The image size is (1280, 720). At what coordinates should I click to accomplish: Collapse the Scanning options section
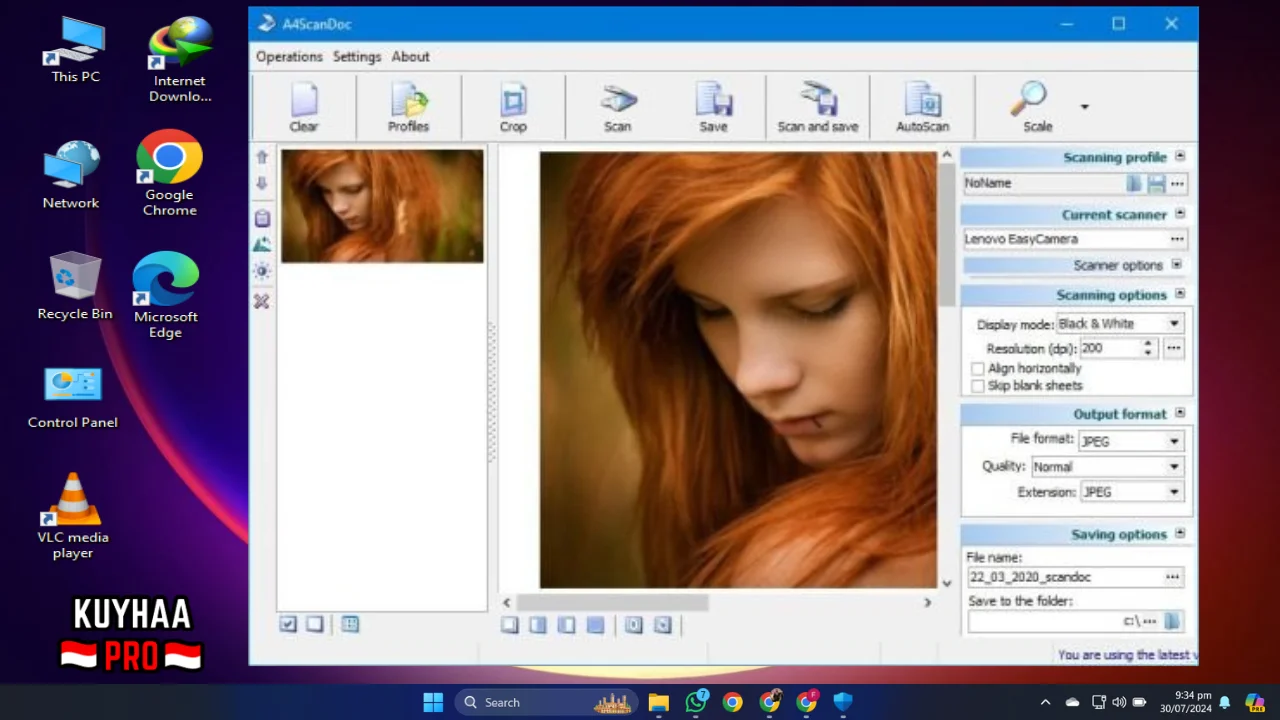tap(1180, 293)
